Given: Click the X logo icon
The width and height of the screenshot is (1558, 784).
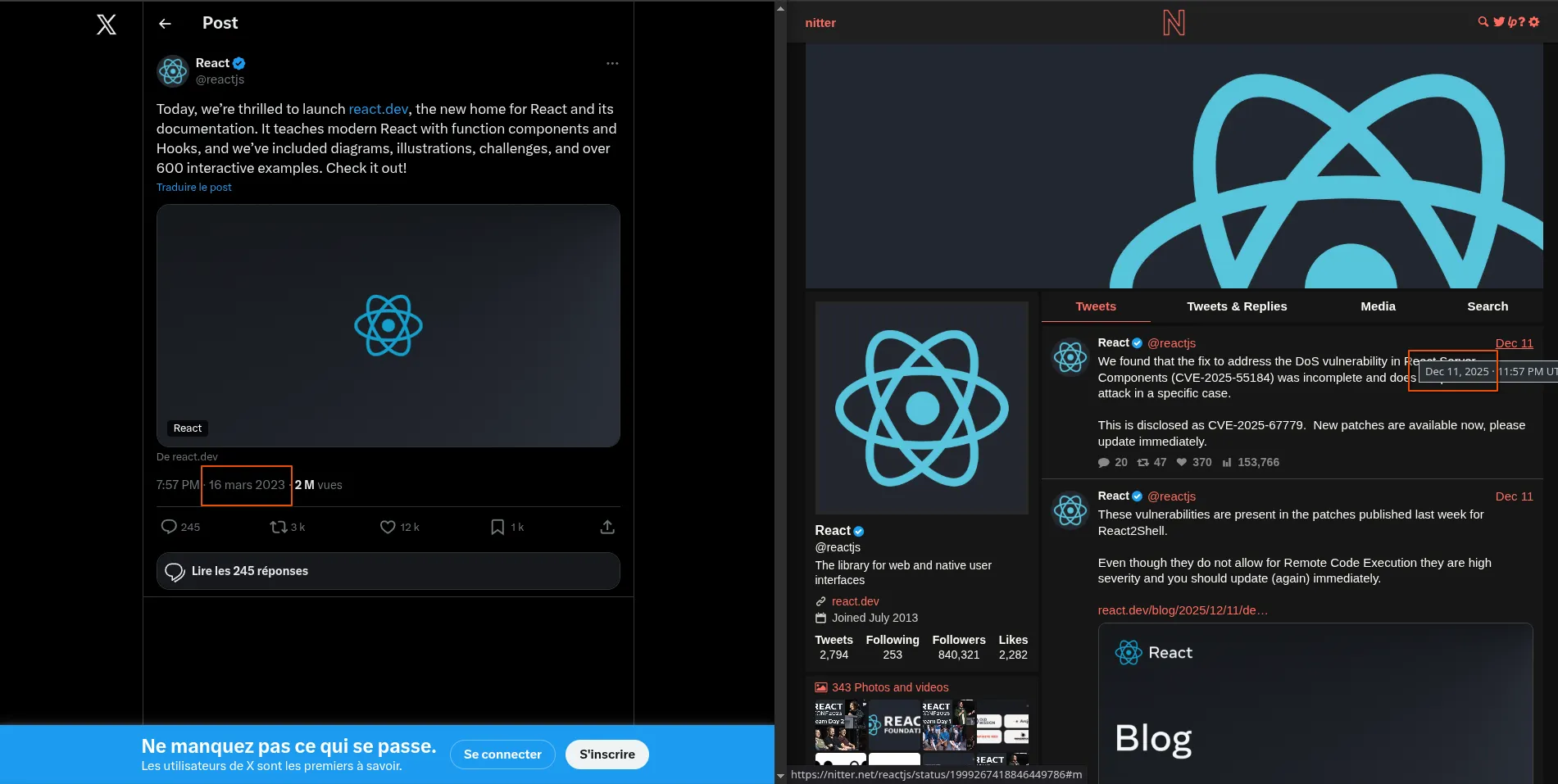Looking at the screenshot, I should (x=107, y=24).
